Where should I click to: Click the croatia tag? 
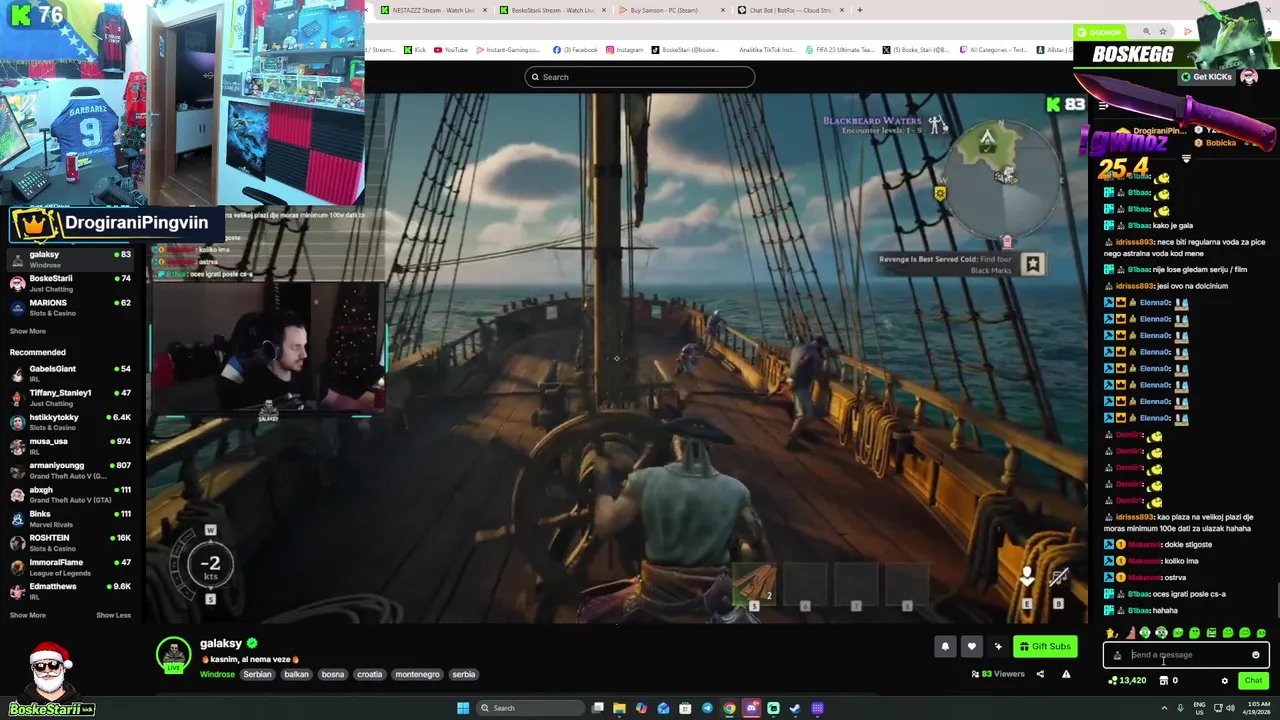[370, 674]
